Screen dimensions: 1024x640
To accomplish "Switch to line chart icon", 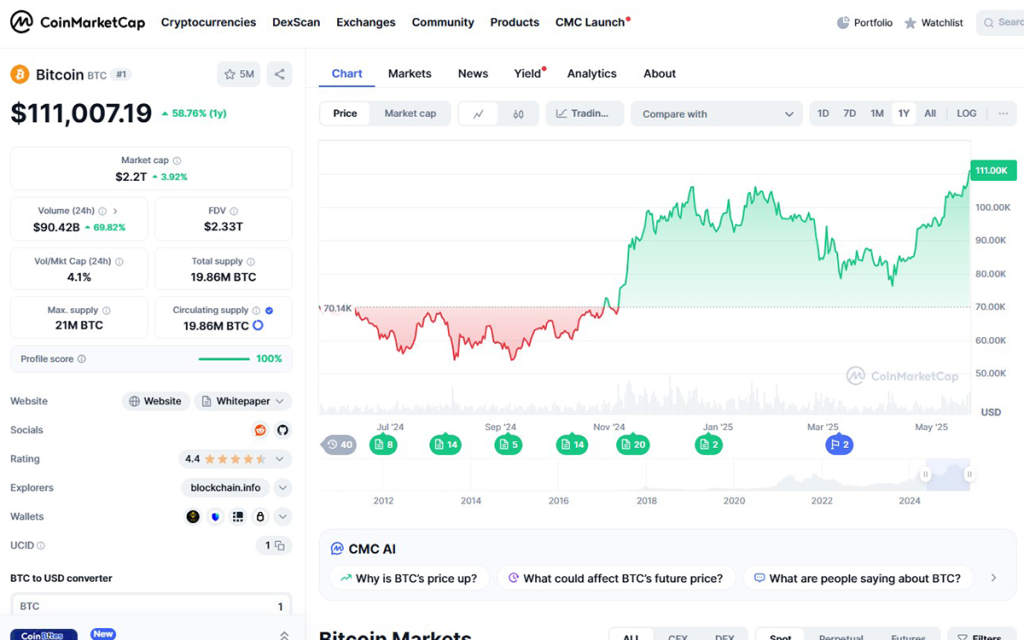I will click(x=479, y=114).
